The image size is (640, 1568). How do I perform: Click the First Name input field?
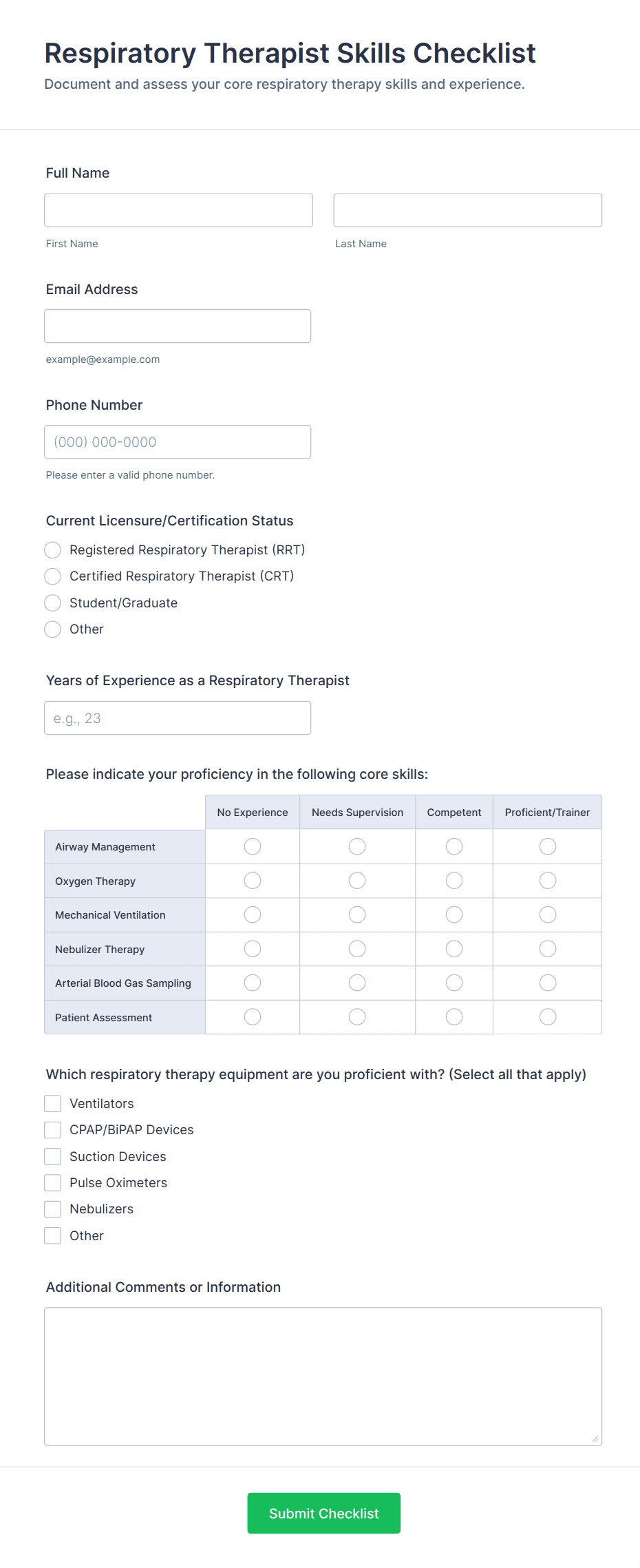click(x=178, y=210)
